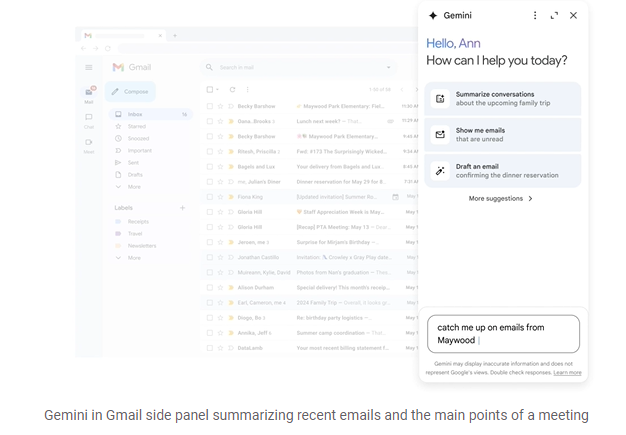
Task: Select the Summarize conversations suggestion
Action: coord(502,99)
